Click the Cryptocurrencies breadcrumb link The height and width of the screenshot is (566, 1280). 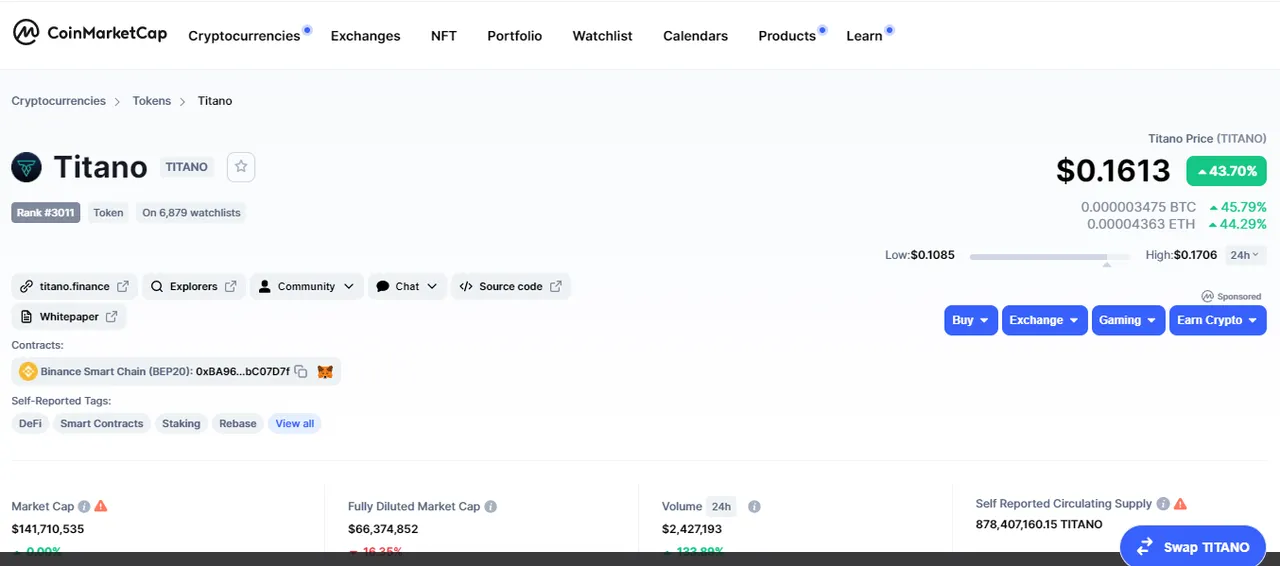pyautogui.click(x=59, y=101)
